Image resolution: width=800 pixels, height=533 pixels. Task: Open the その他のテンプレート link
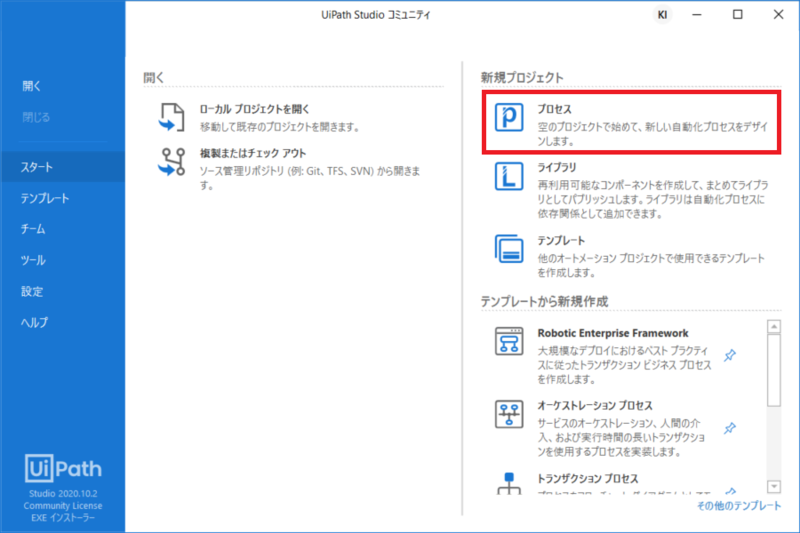click(739, 505)
